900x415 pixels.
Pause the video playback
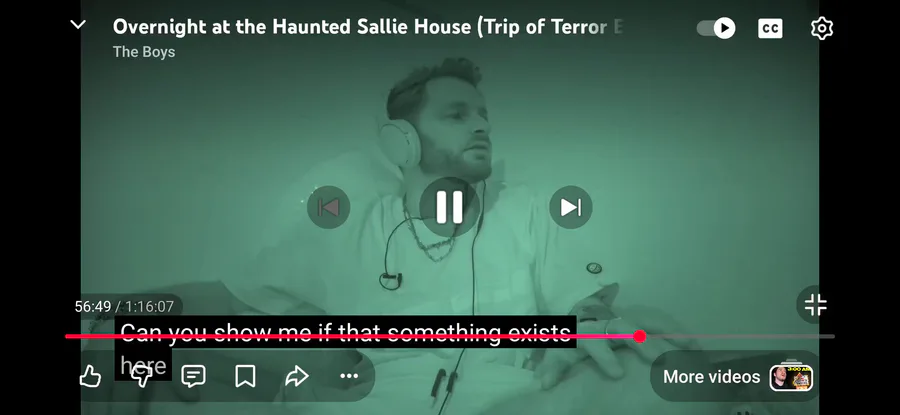click(x=449, y=207)
